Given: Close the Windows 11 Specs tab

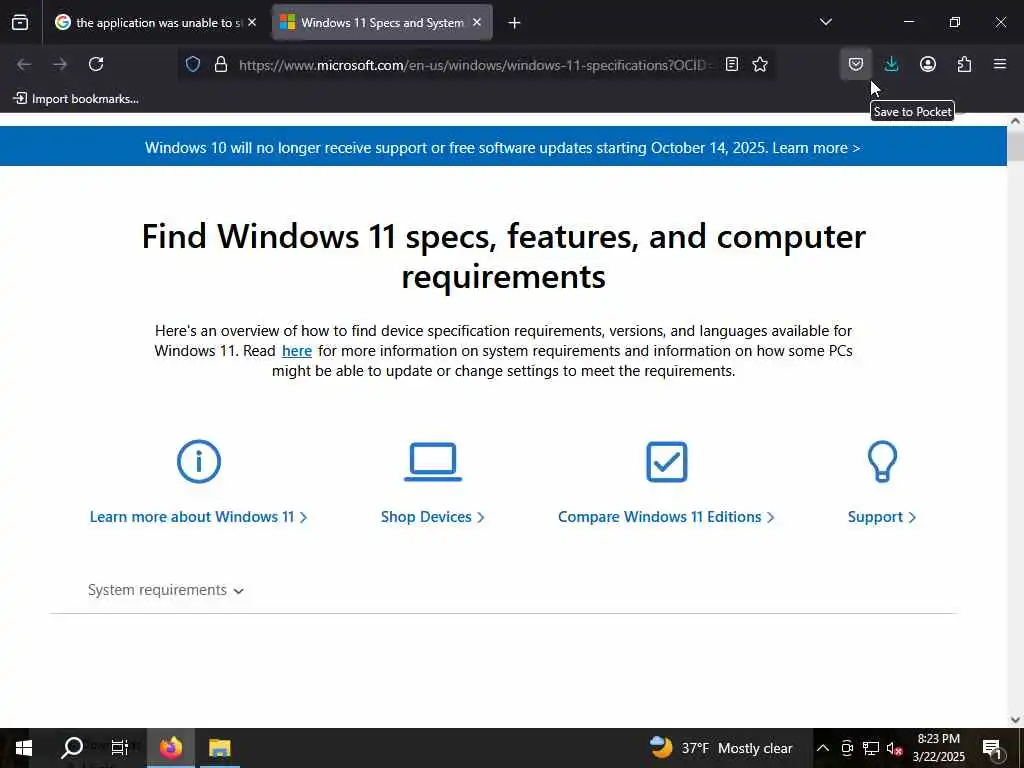Looking at the screenshot, I should click(477, 22).
